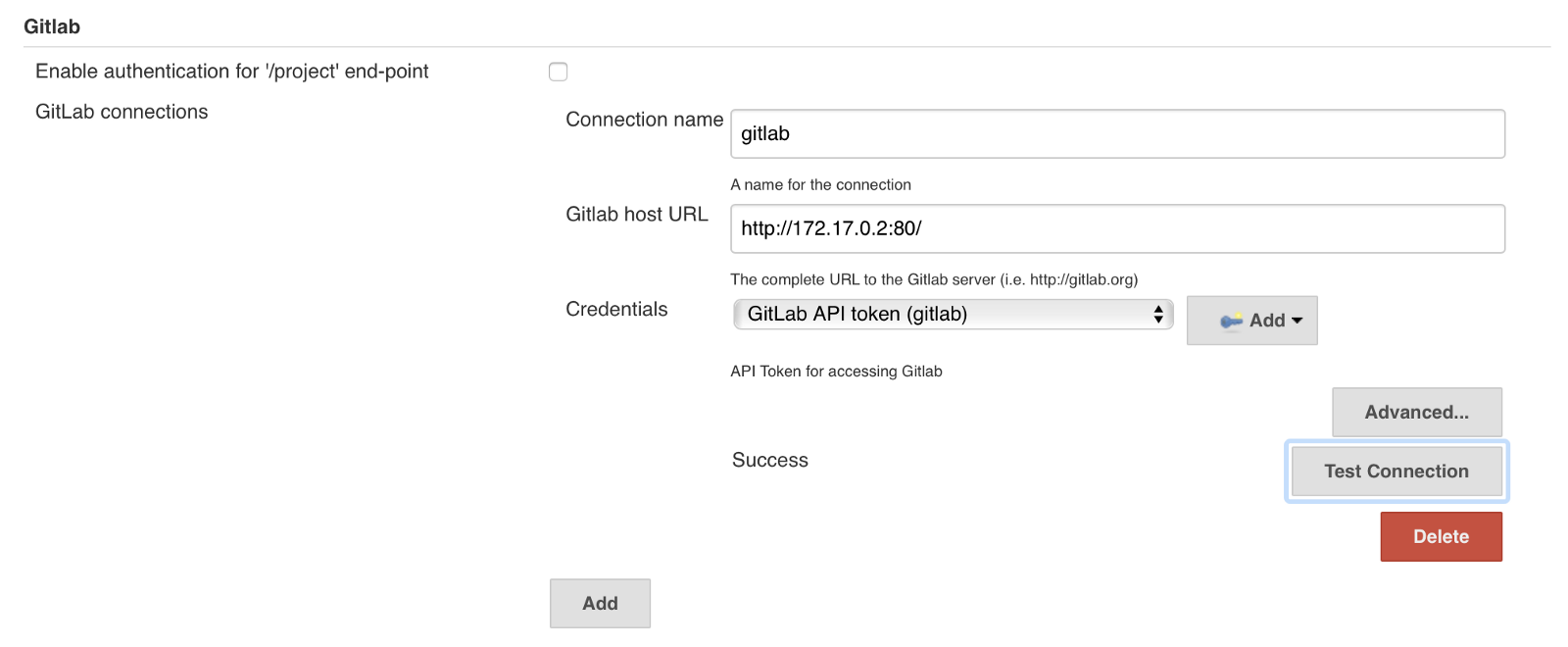Click the Connection name label
This screenshot has width=1568, height=647.
click(644, 120)
